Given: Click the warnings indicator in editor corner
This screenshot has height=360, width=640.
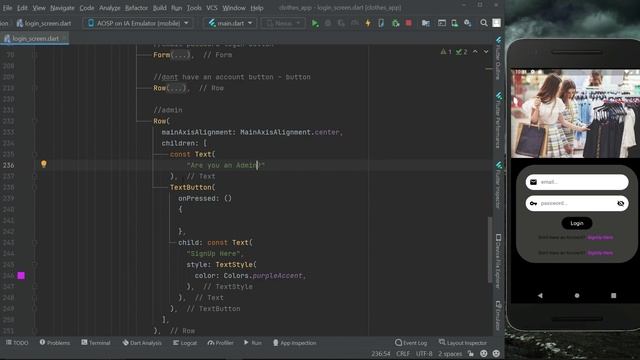Looking at the screenshot, I should pyautogui.click(x=446, y=52).
